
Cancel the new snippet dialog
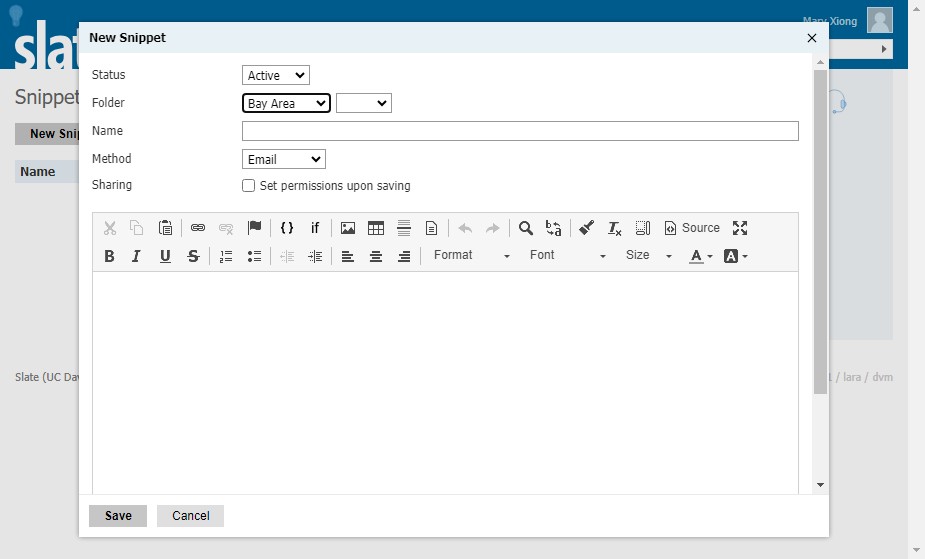(191, 516)
